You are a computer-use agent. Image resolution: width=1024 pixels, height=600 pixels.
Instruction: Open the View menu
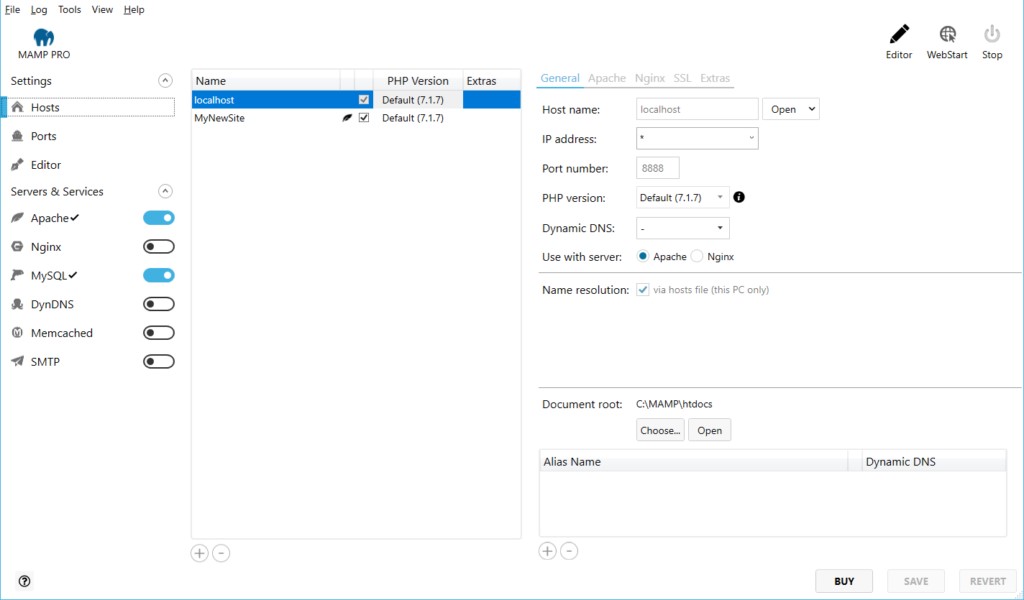pyautogui.click(x=102, y=10)
